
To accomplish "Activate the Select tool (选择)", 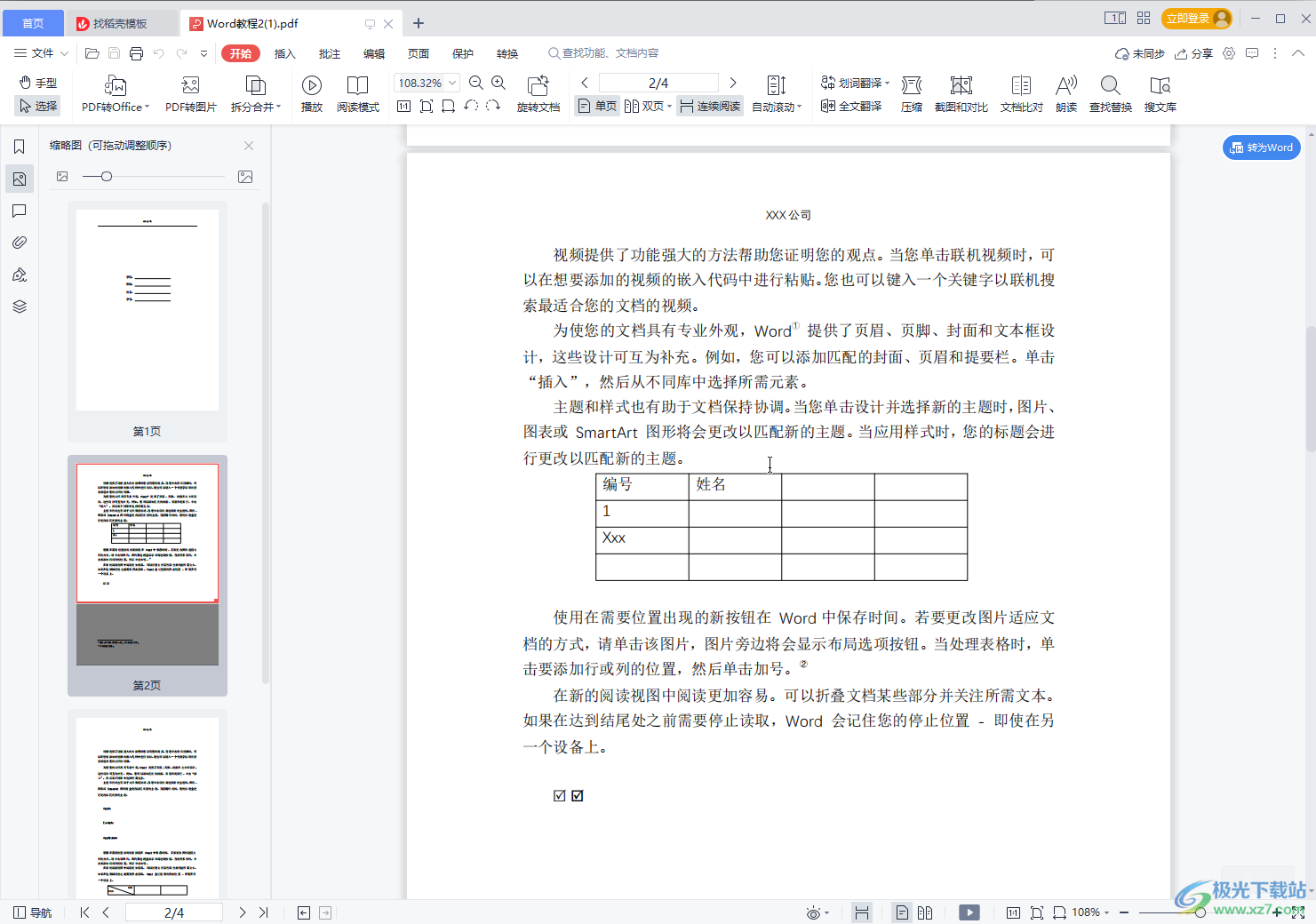I will [x=37, y=106].
